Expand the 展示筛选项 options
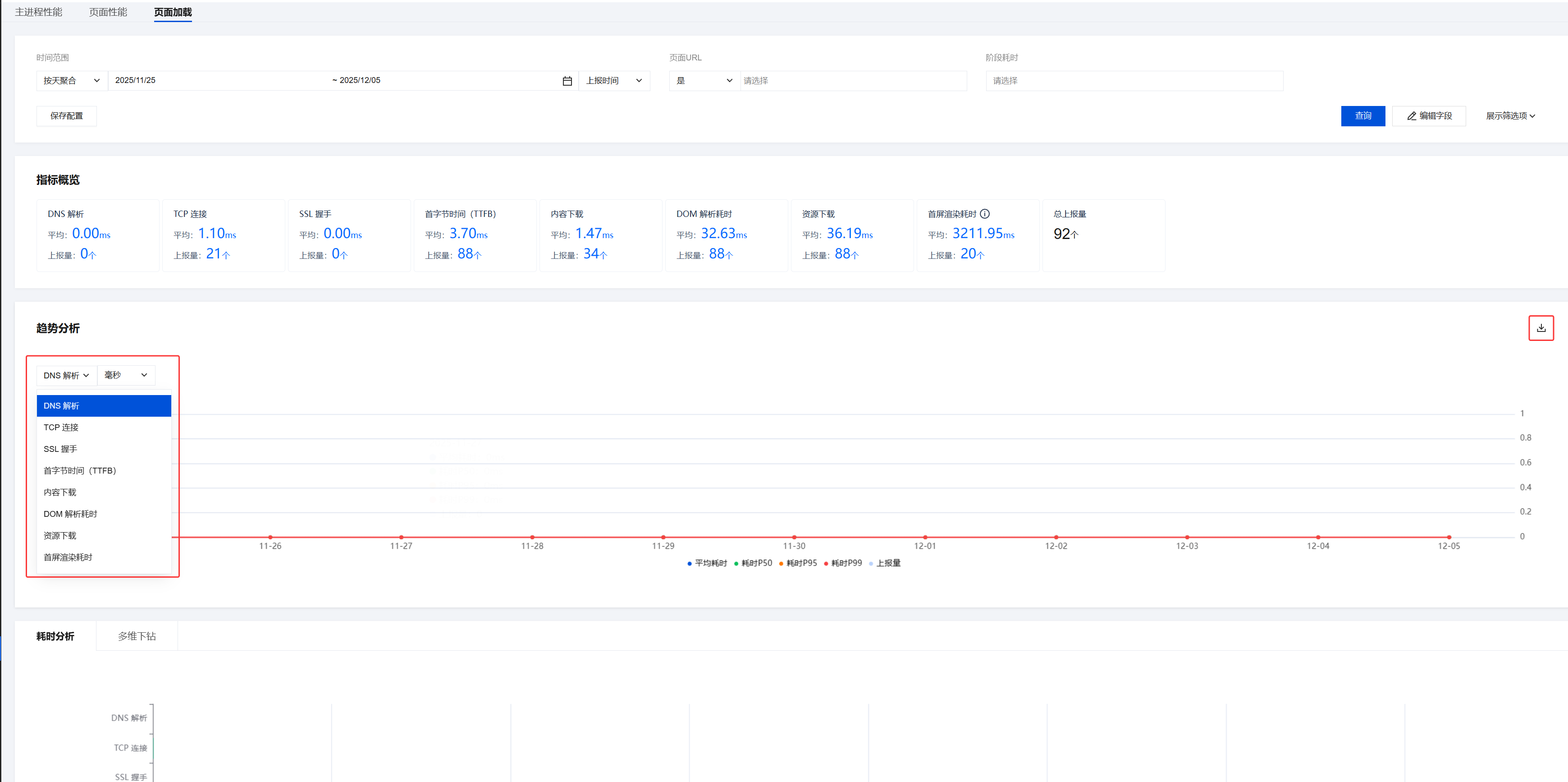This screenshot has height=782, width=1568. [1510, 116]
